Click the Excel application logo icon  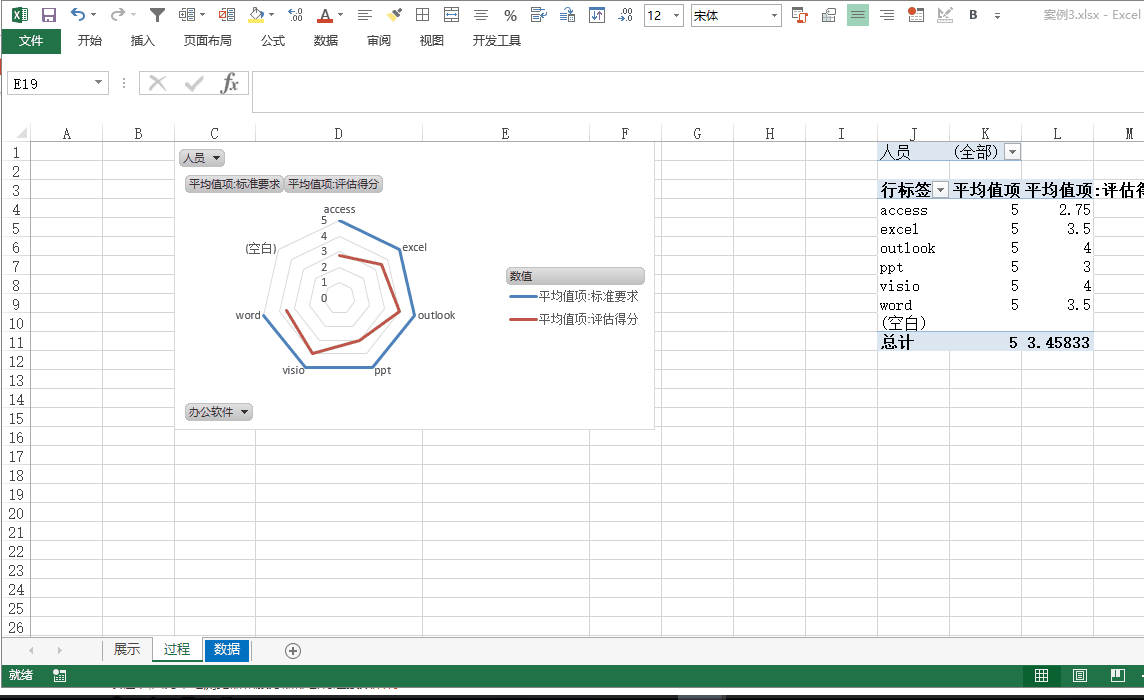[20, 15]
